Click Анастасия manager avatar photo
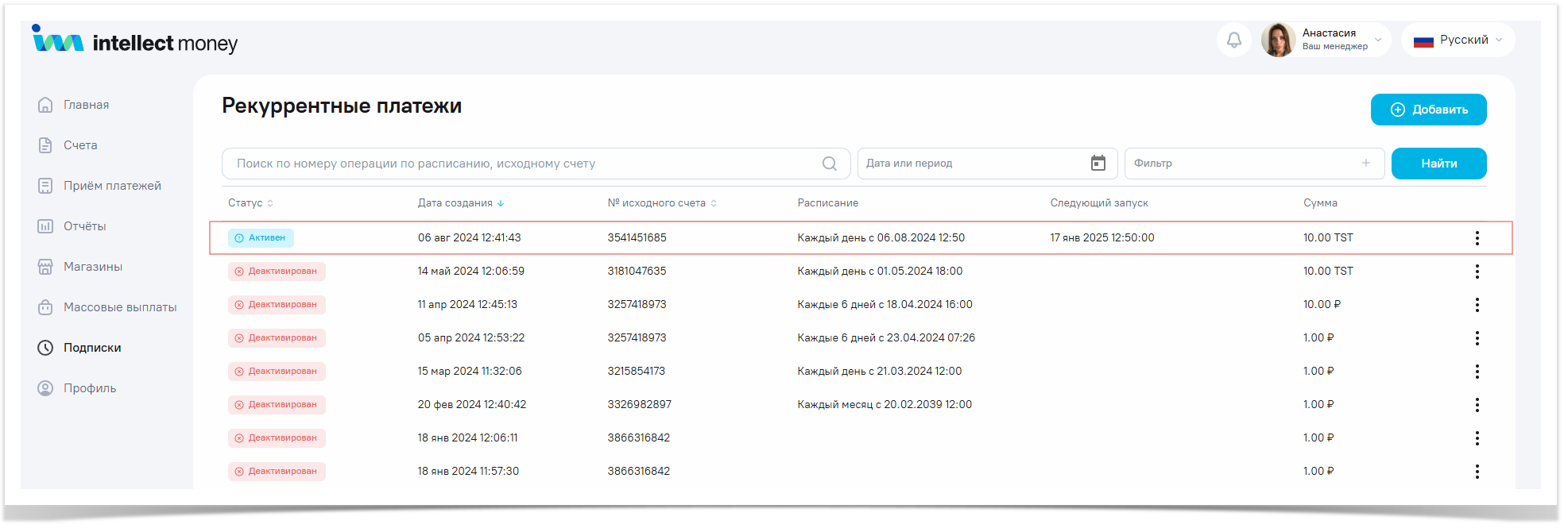This screenshot has height=528, width=1568. (1278, 40)
